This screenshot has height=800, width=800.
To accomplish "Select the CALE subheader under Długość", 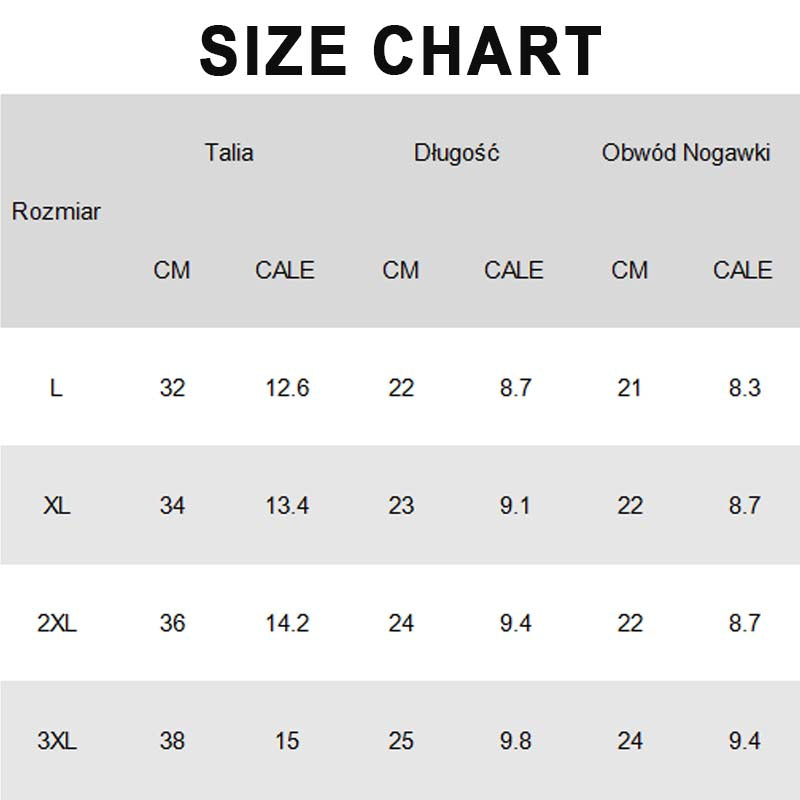I will 514,270.
